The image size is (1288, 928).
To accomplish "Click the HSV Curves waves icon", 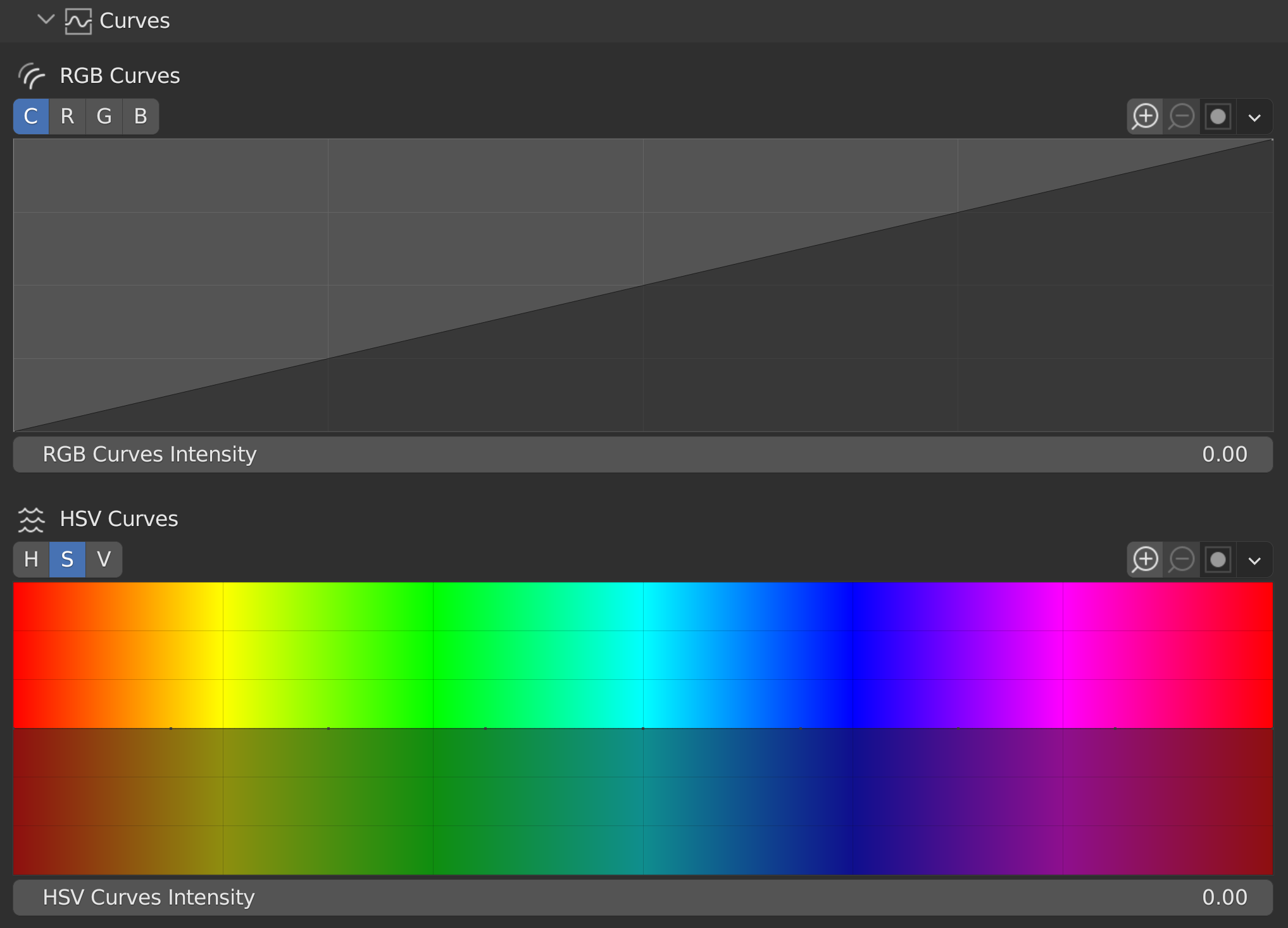I will (x=31, y=519).
